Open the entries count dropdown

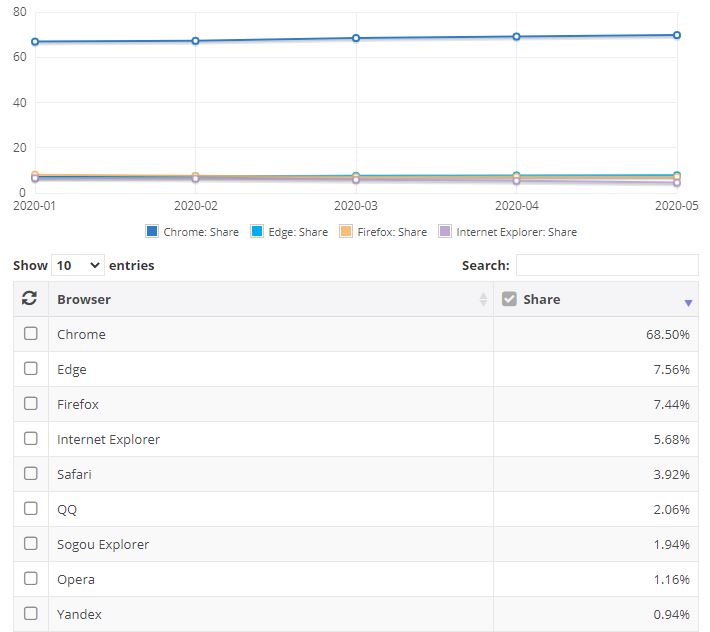tap(78, 265)
